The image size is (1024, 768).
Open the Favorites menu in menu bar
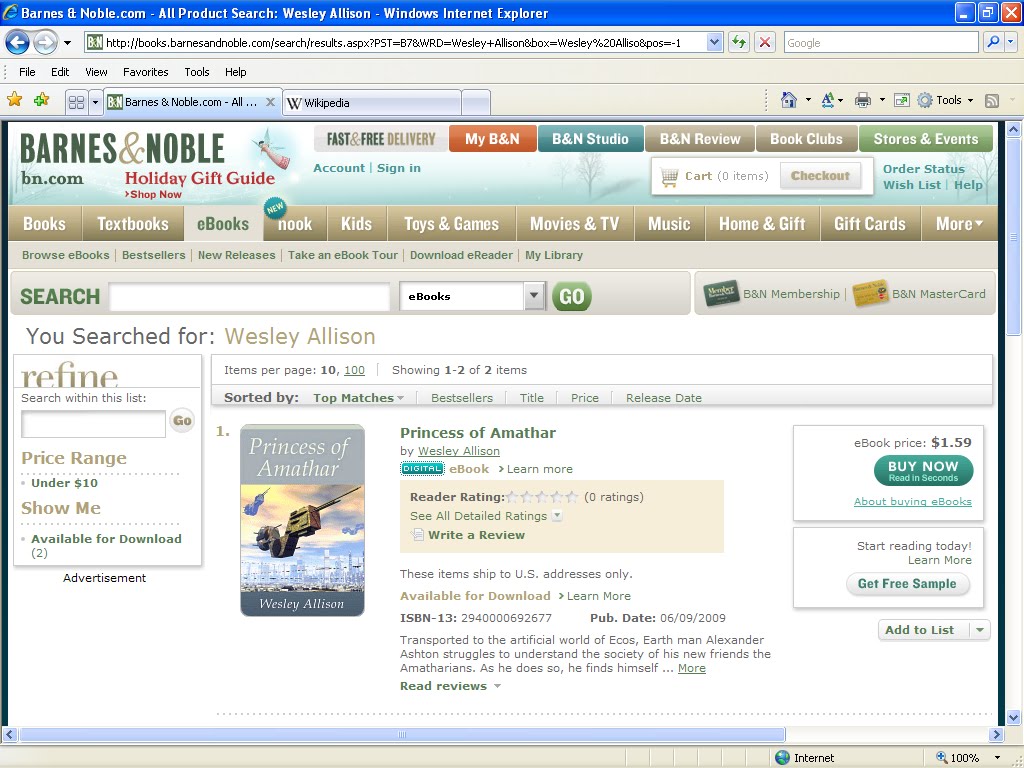click(x=145, y=72)
